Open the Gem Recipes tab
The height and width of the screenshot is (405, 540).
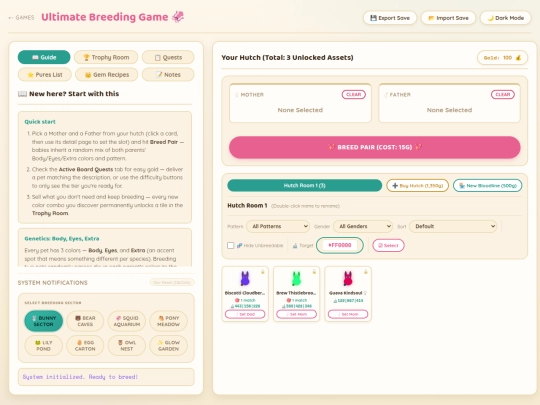[107, 74]
